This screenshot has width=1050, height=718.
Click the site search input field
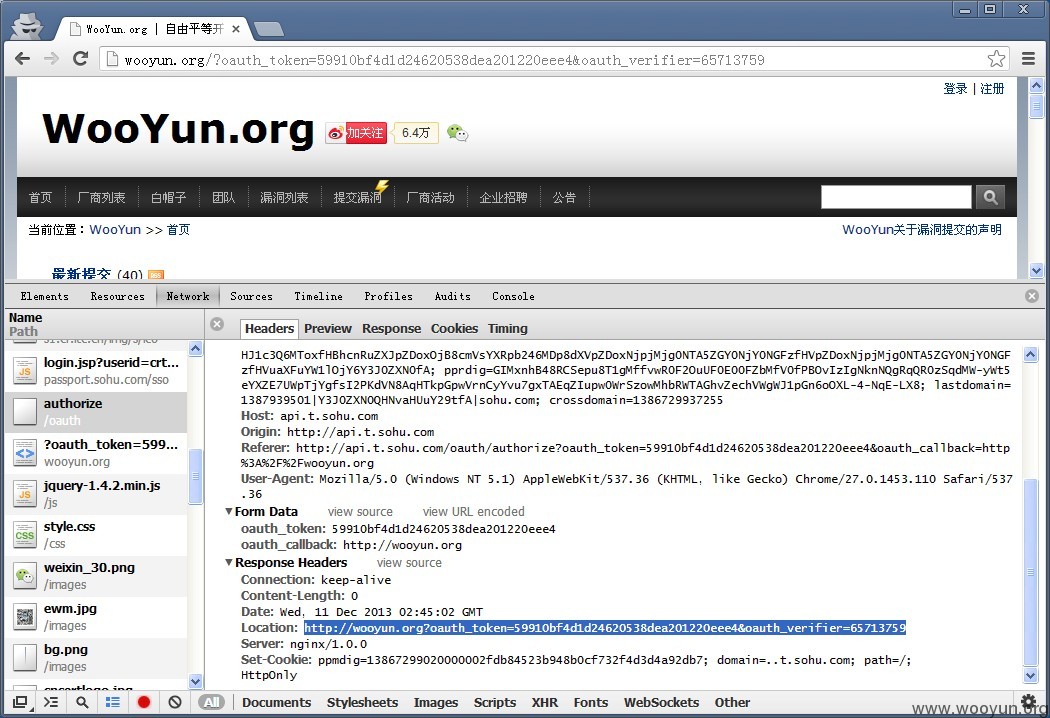(x=896, y=197)
